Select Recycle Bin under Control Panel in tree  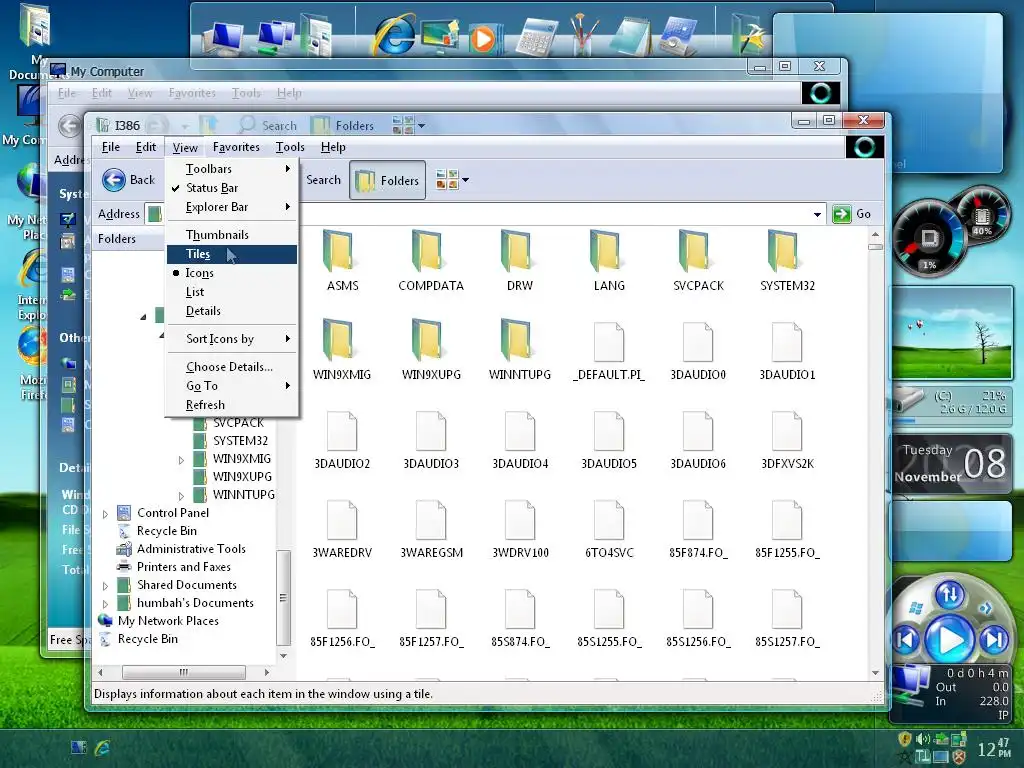click(x=167, y=531)
